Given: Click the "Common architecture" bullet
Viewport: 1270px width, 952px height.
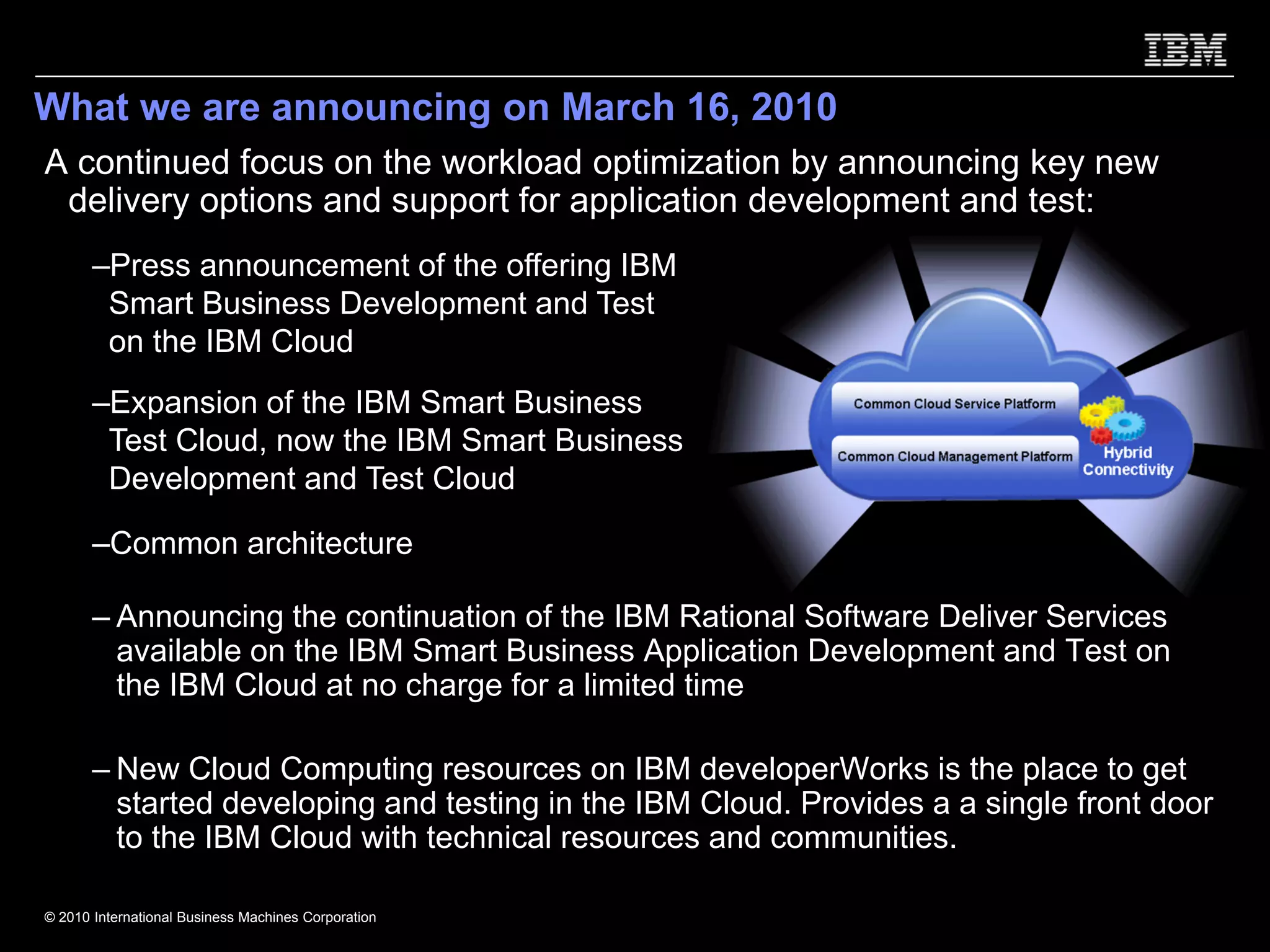Looking at the screenshot, I should point(252,544).
